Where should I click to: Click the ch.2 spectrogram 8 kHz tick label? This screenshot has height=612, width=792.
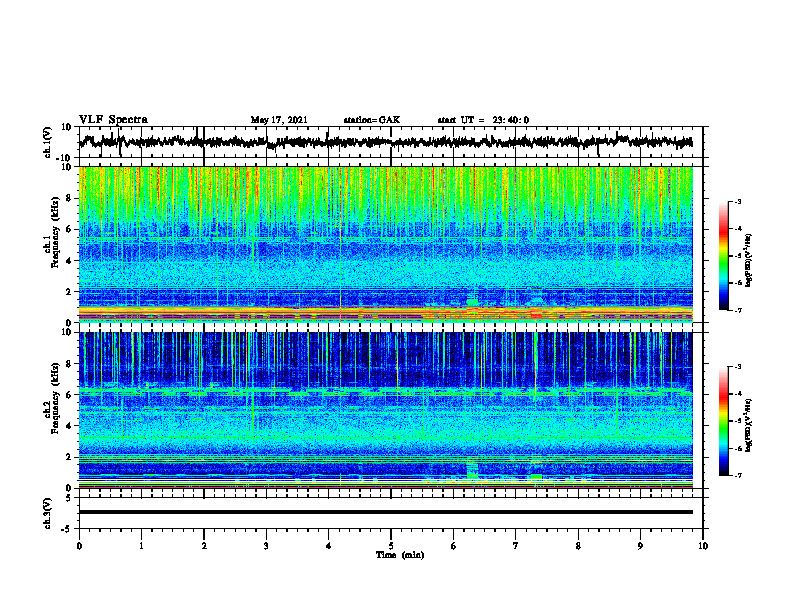[x=69, y=364]
